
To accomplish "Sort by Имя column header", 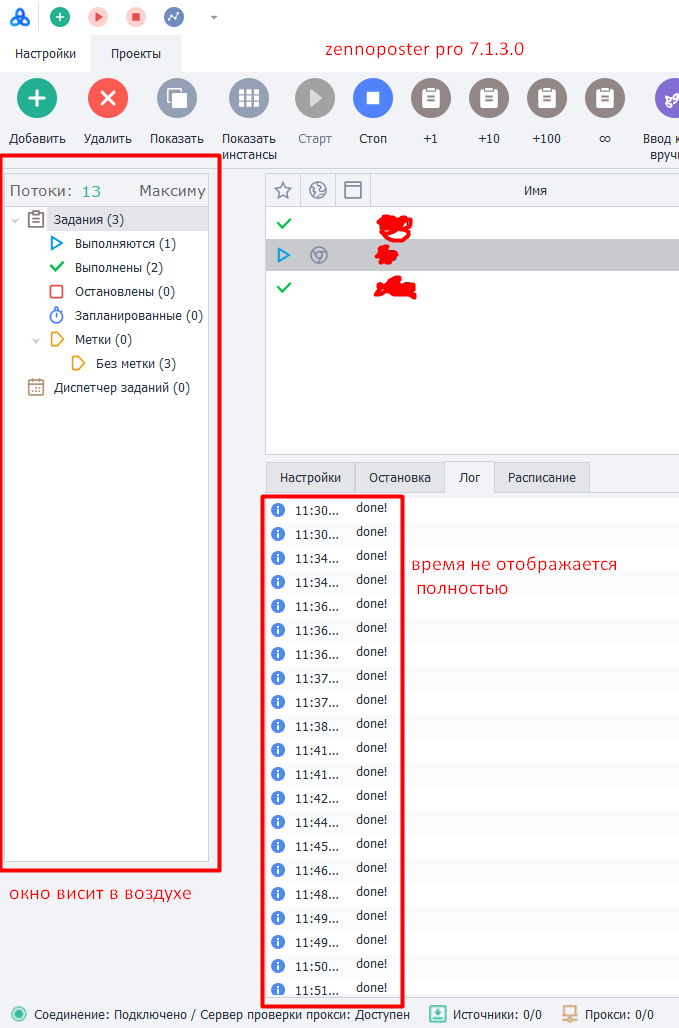I will [535, 190].
